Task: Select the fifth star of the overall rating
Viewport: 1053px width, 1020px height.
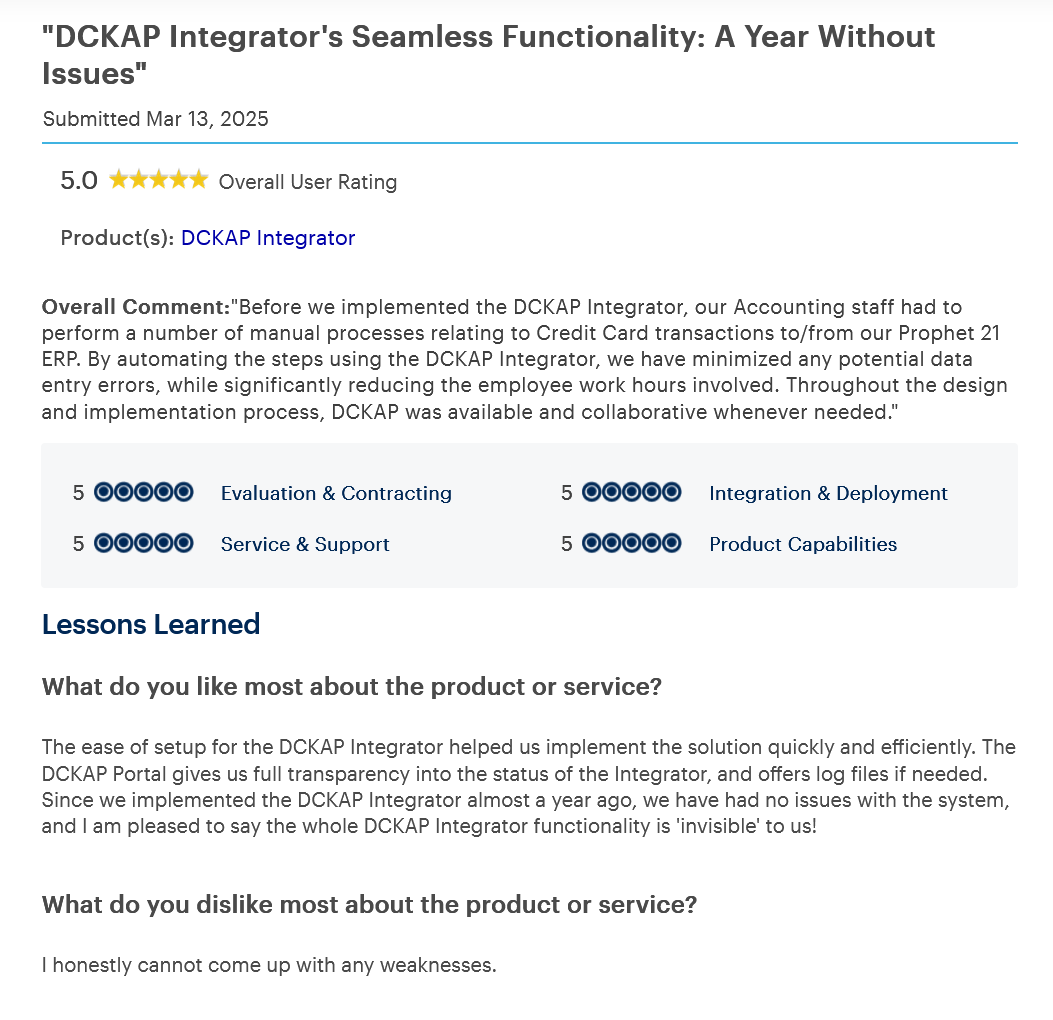Action: click(x=196, y=179)
